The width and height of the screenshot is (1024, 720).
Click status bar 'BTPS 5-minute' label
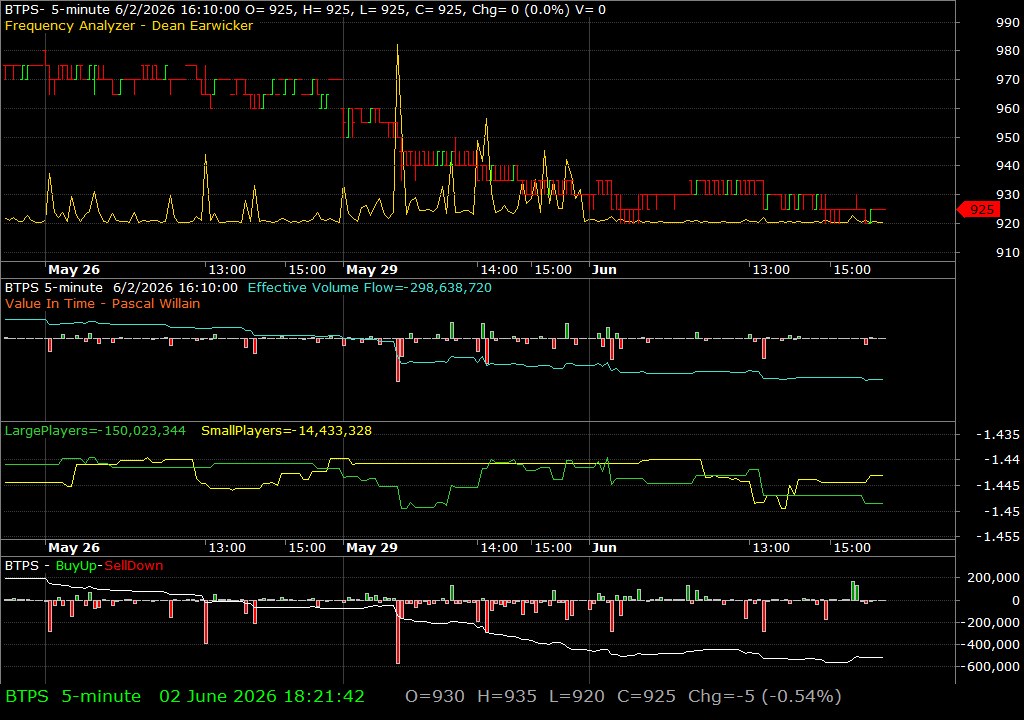click(x=73, y=696)
